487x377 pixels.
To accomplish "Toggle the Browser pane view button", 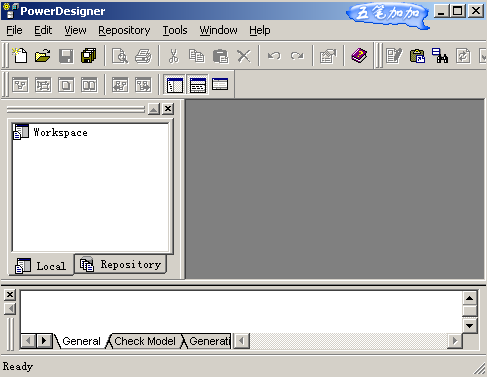I will (x=175, y=85).
